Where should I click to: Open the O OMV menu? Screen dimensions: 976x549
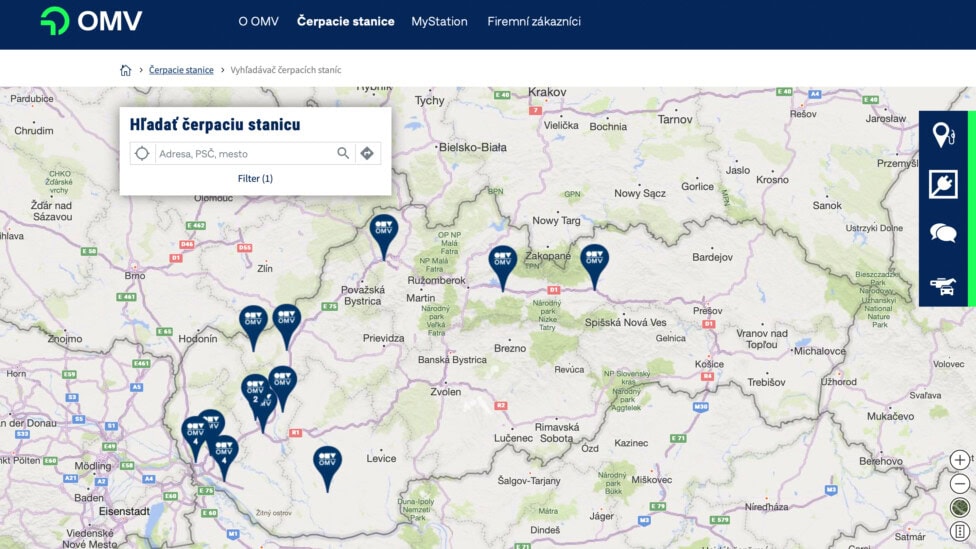258,21
